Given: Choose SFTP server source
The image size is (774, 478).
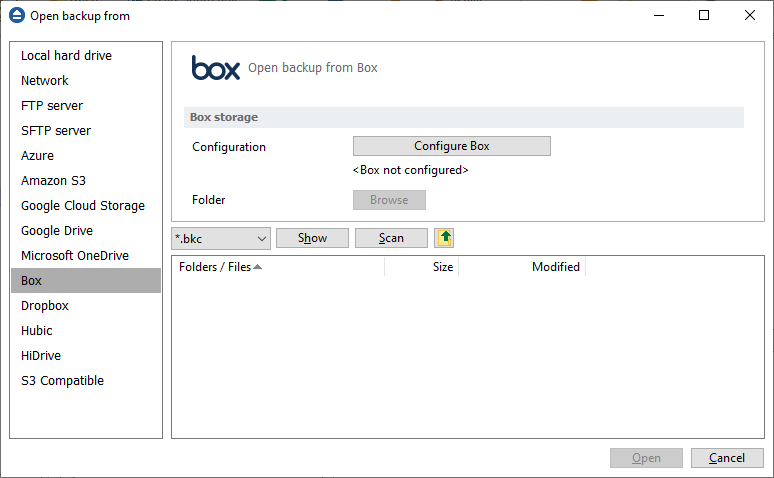Looking at the screenshot, I should click(x=85, y=130).
